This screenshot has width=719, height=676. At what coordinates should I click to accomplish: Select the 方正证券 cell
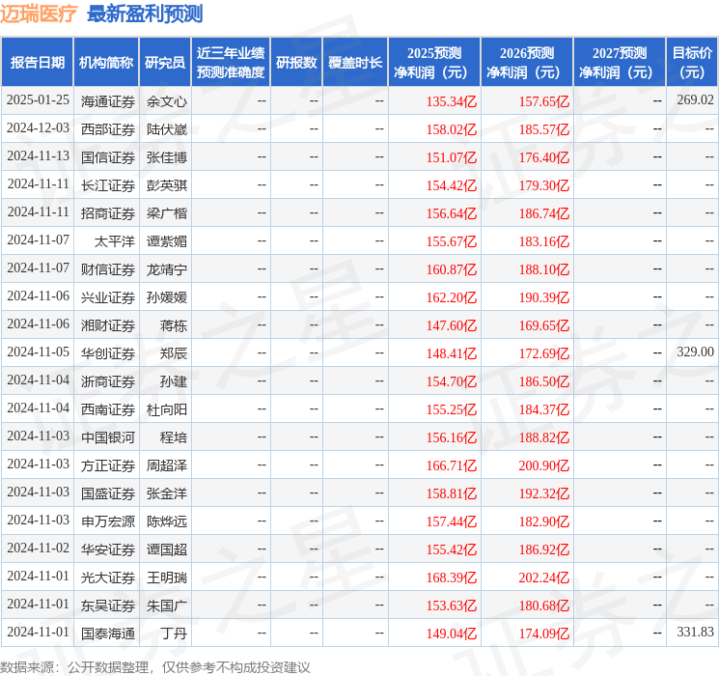[x=108, y=465]
